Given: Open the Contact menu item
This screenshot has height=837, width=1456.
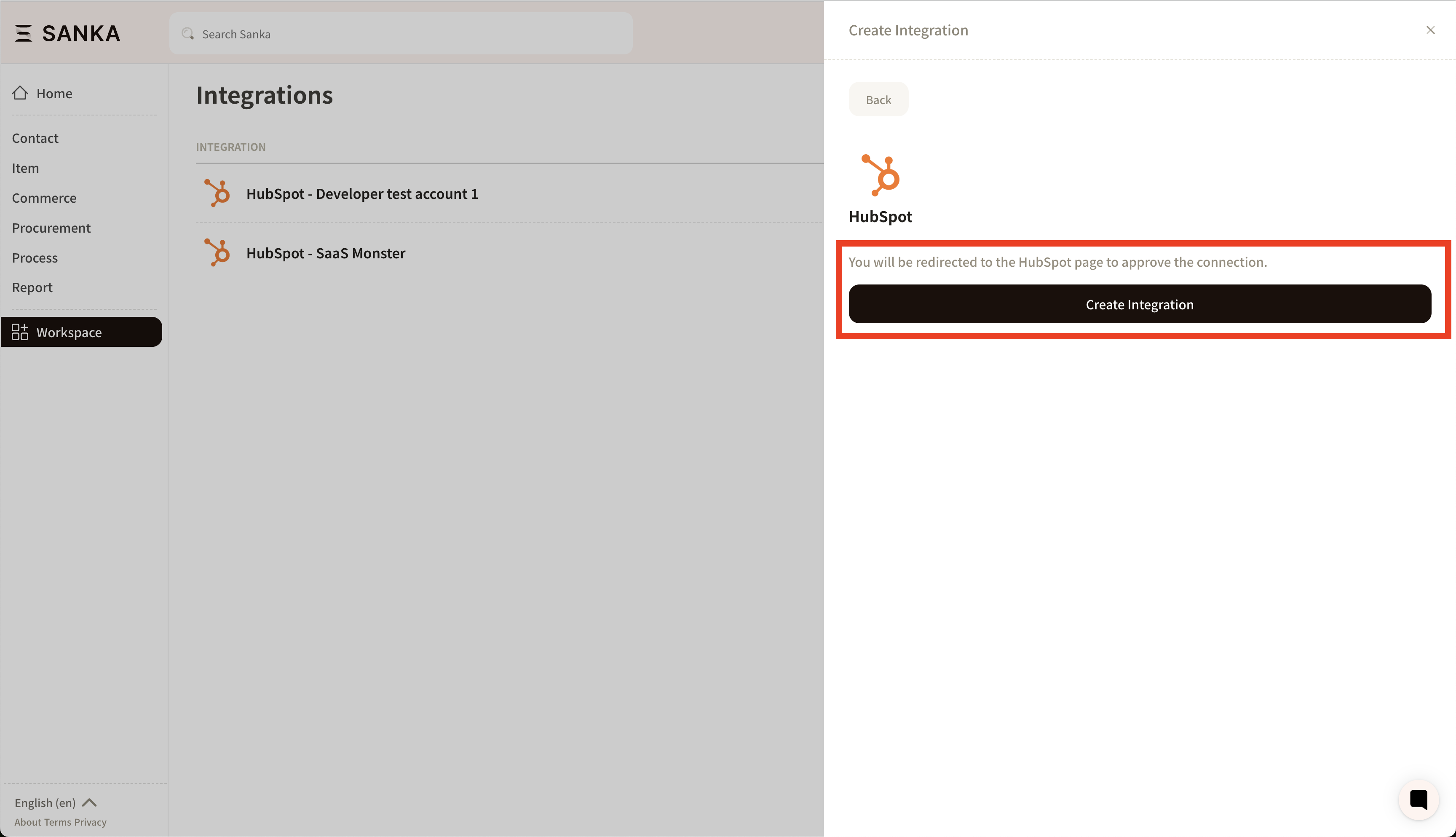Looking at the screenshot, I should pyautogui.click(x=35, y=139).
